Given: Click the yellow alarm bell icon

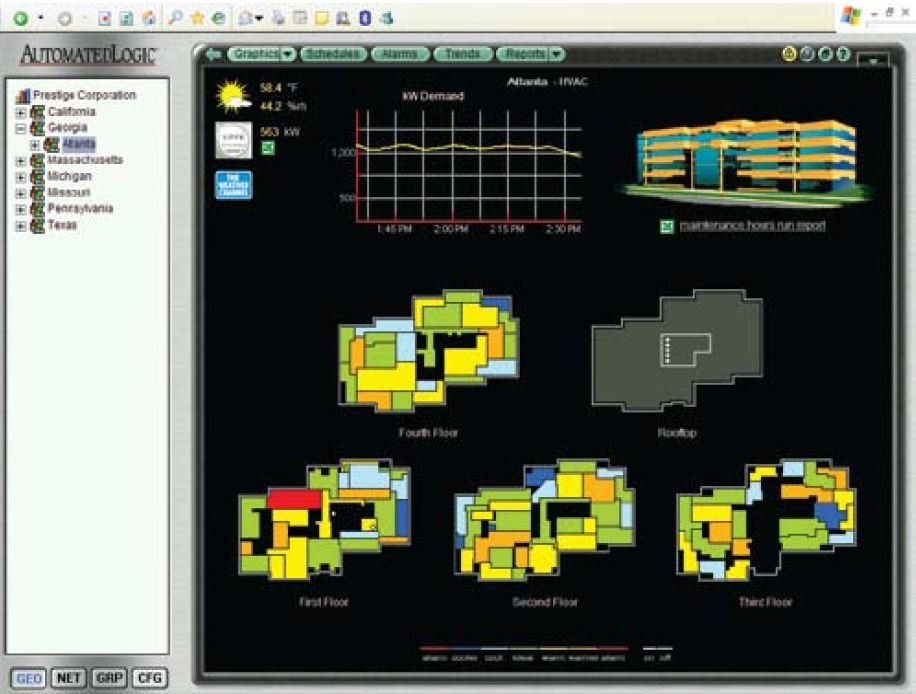Looking at the screenshot, I should click(789, 54).
